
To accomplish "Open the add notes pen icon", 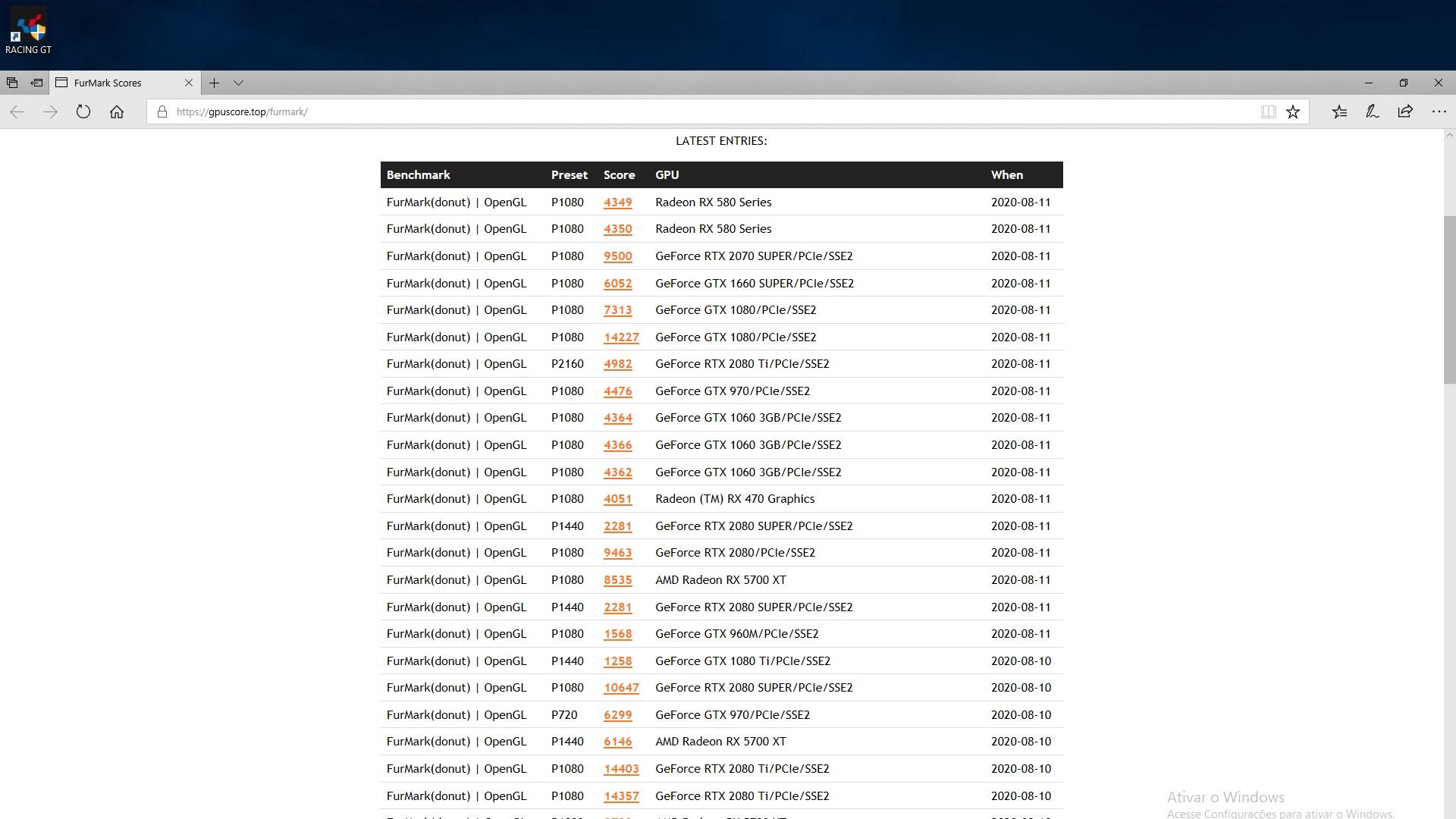I will [x=1372, y=111].
